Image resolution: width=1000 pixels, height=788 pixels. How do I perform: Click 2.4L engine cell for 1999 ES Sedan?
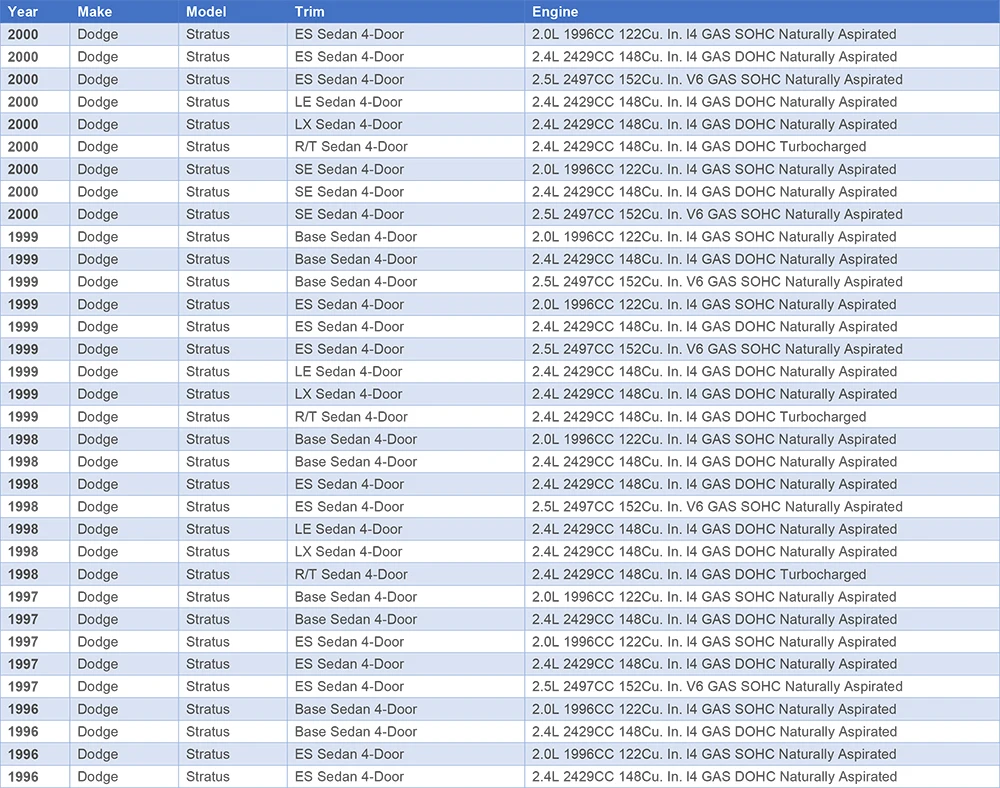pos(762,326)
